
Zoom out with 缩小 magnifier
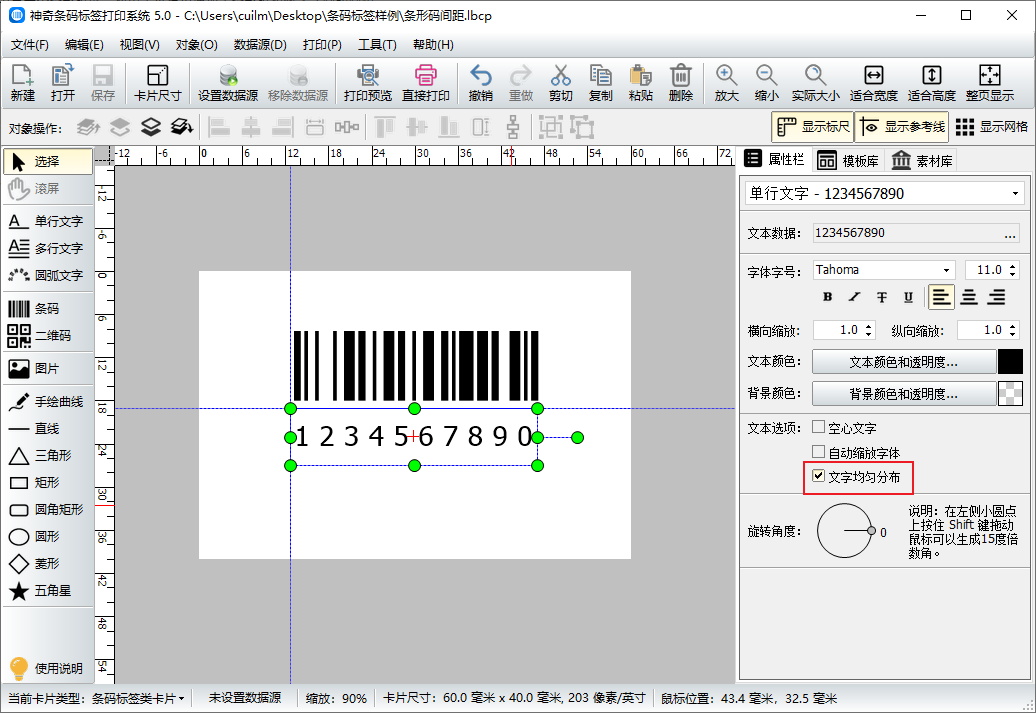[x=766, y=83]
